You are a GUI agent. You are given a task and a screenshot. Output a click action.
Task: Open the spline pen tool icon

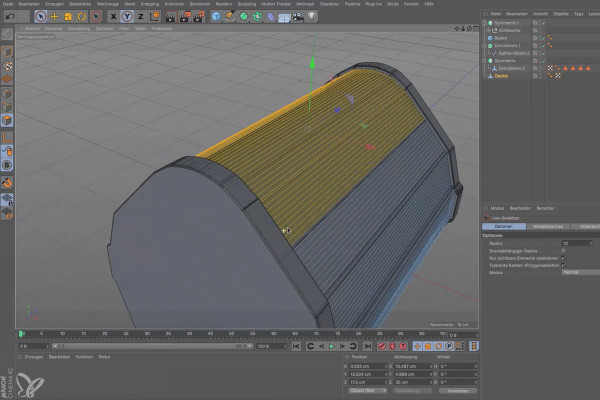230,17
